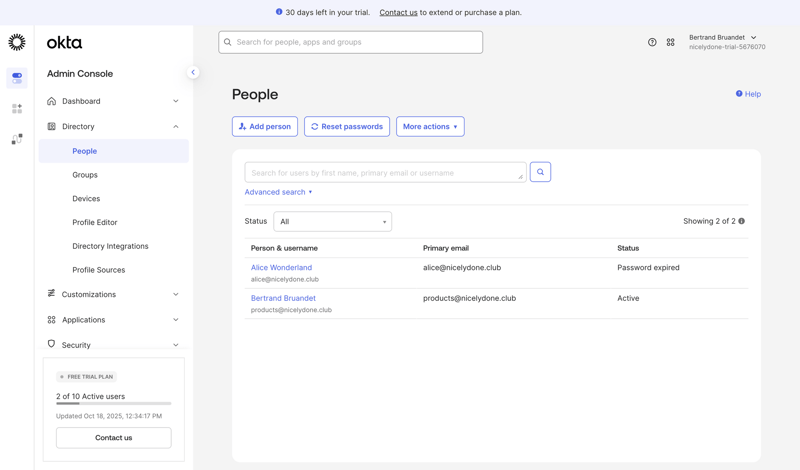Click Contact us button in trial plan card

pyautogui.click(x=114, y=438)
